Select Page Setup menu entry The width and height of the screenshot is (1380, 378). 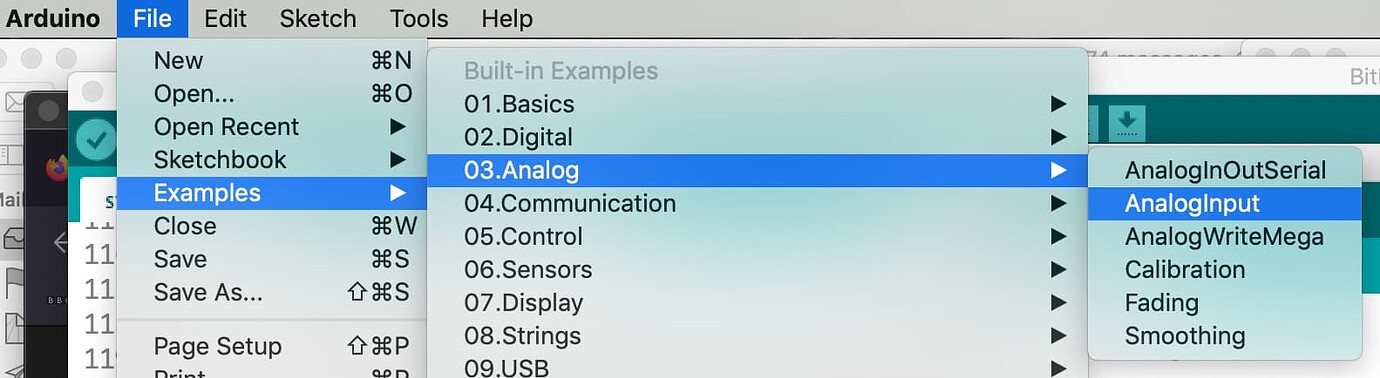(272, 346)
